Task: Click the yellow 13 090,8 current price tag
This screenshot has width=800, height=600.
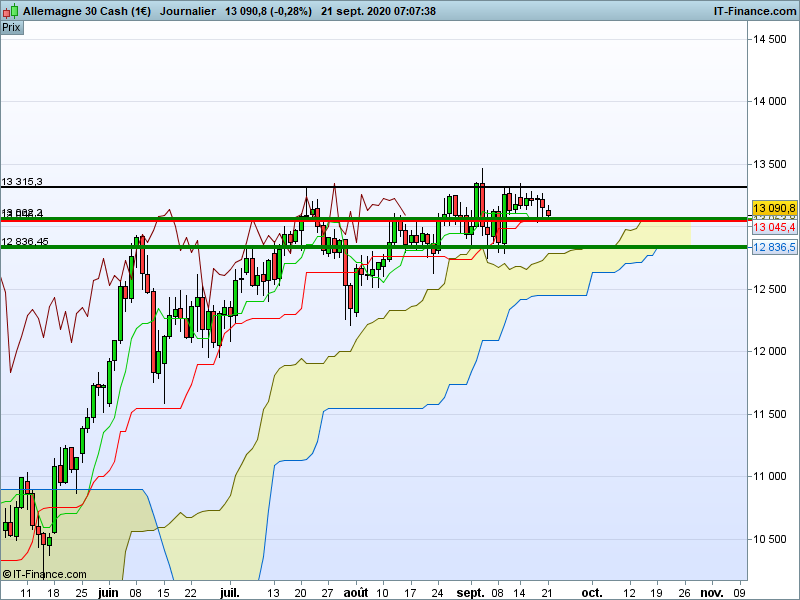Action: coord(774,208)
